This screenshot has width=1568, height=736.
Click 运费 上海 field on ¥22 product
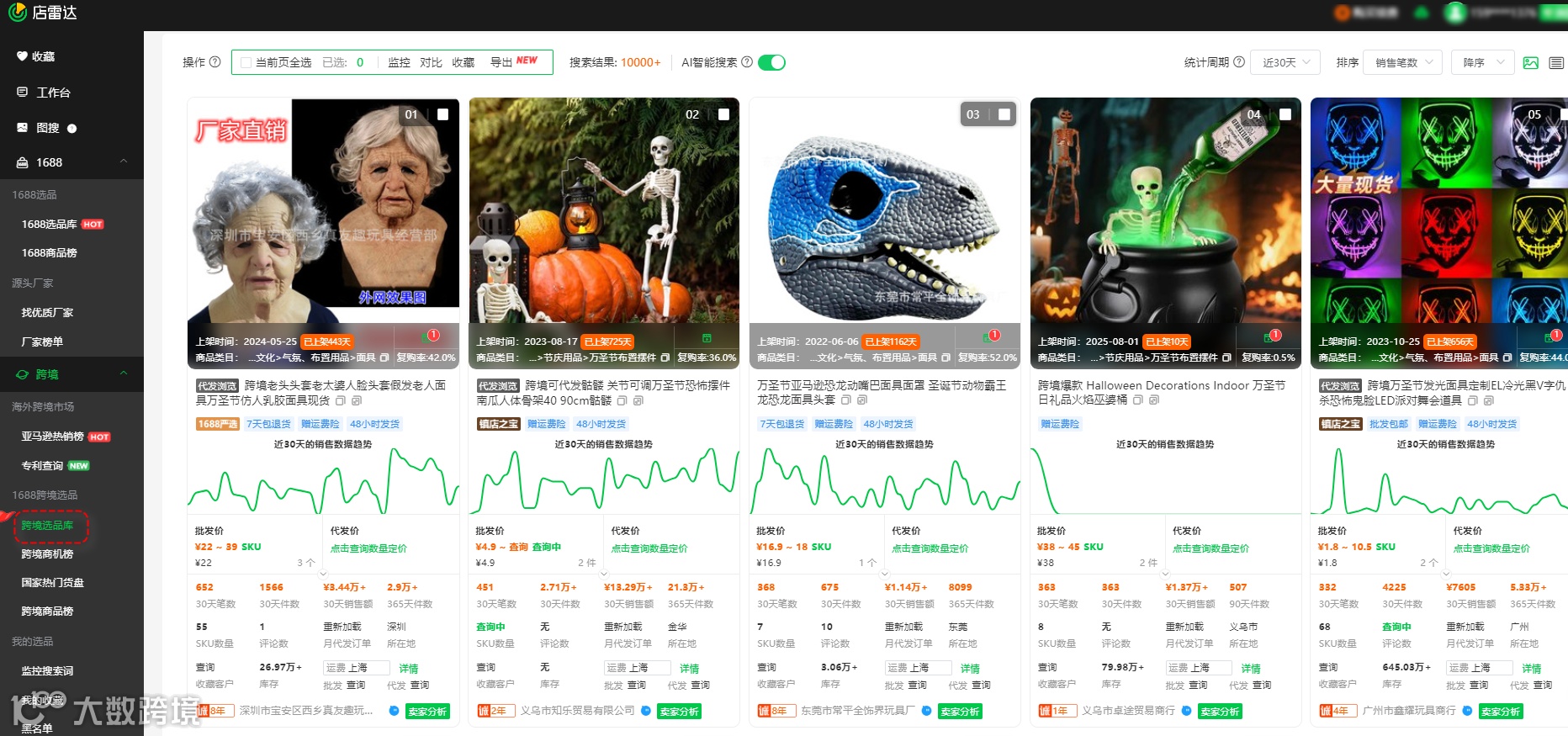(357, 668)
